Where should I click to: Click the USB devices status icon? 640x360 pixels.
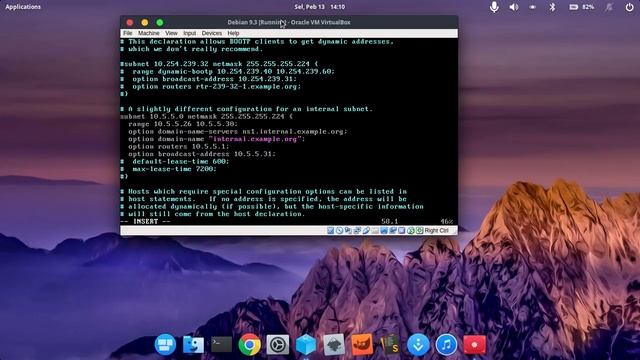coord(366,231)
